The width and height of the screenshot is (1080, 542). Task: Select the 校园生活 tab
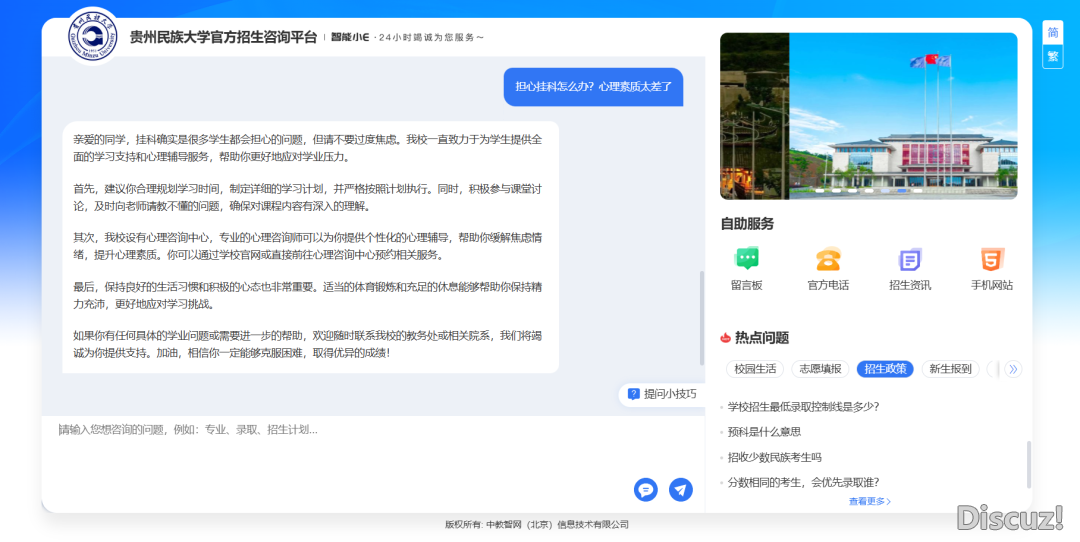pos(755,369)
